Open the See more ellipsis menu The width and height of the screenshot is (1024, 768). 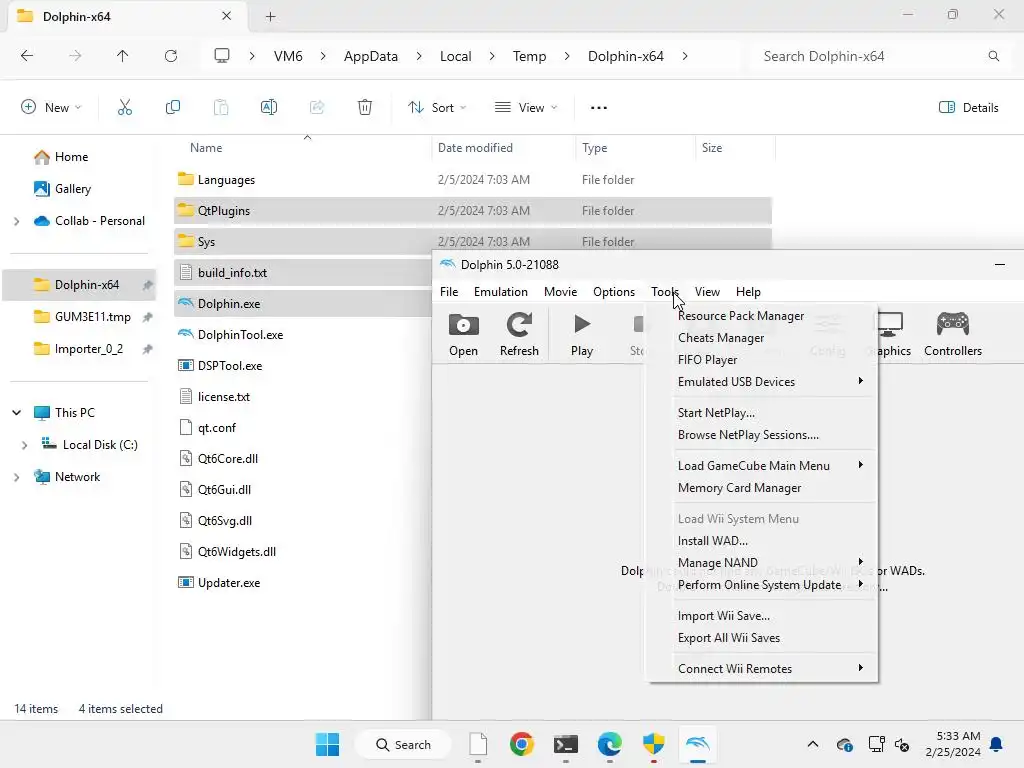[x=599, y=107]
